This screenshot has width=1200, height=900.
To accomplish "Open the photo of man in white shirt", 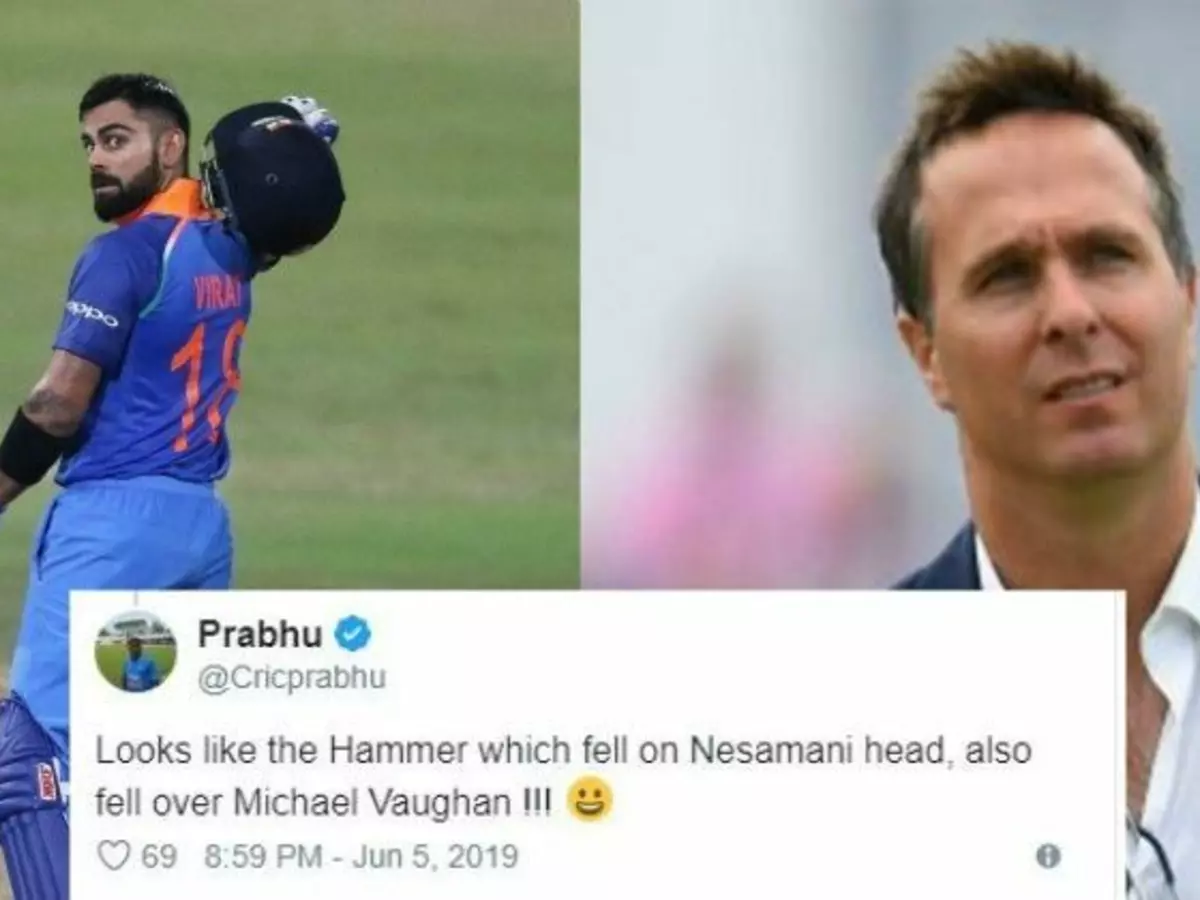I will (x=890, y=294).
